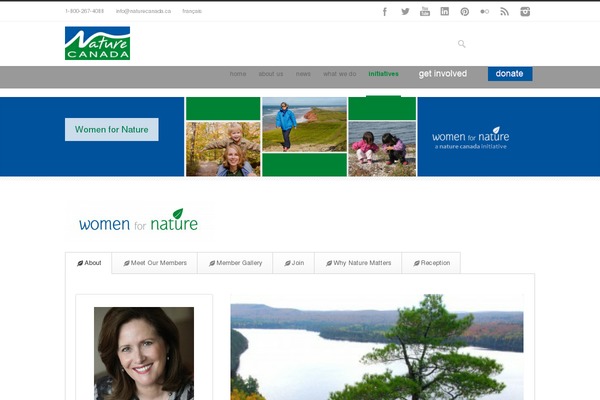
Task: Open the Instagram social icon
Action: tap(525, 12)
